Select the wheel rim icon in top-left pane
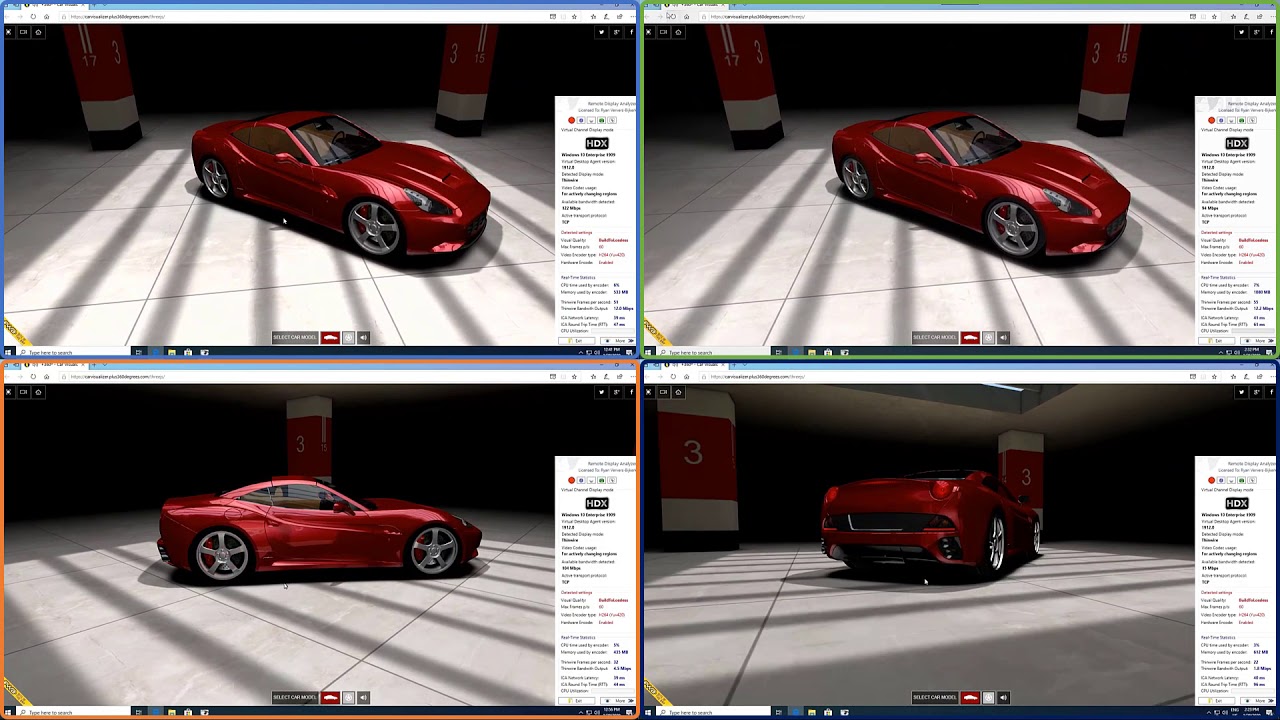 pos(348,337)
